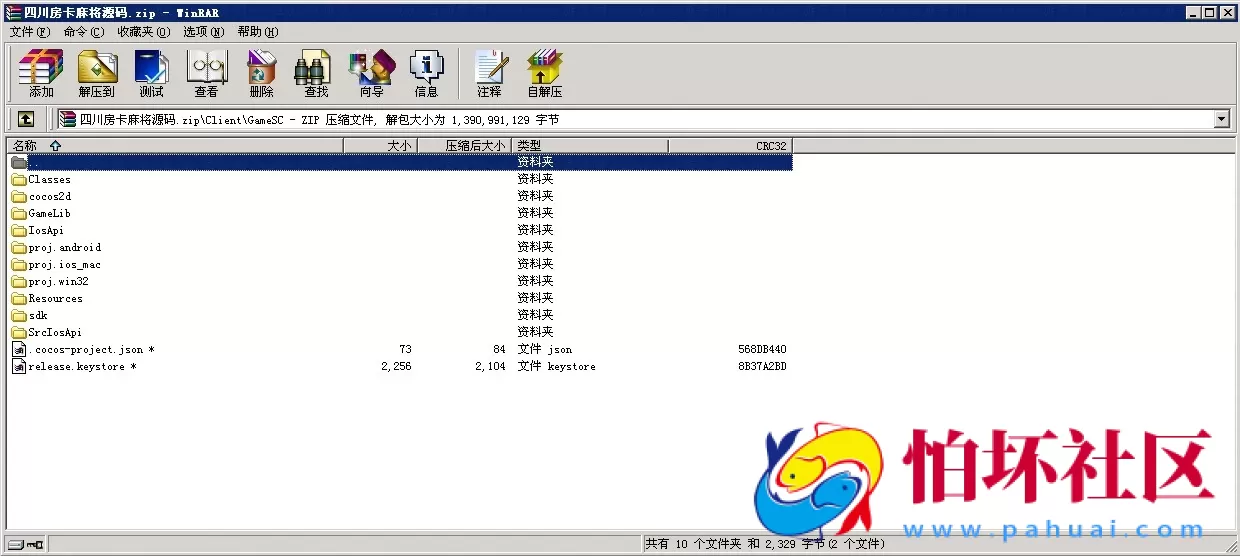The width and height of the screenshot is (1240, 556).
Task: Select the GameLib folder icon
Action: pyautogui.click(x=19, y=213)
